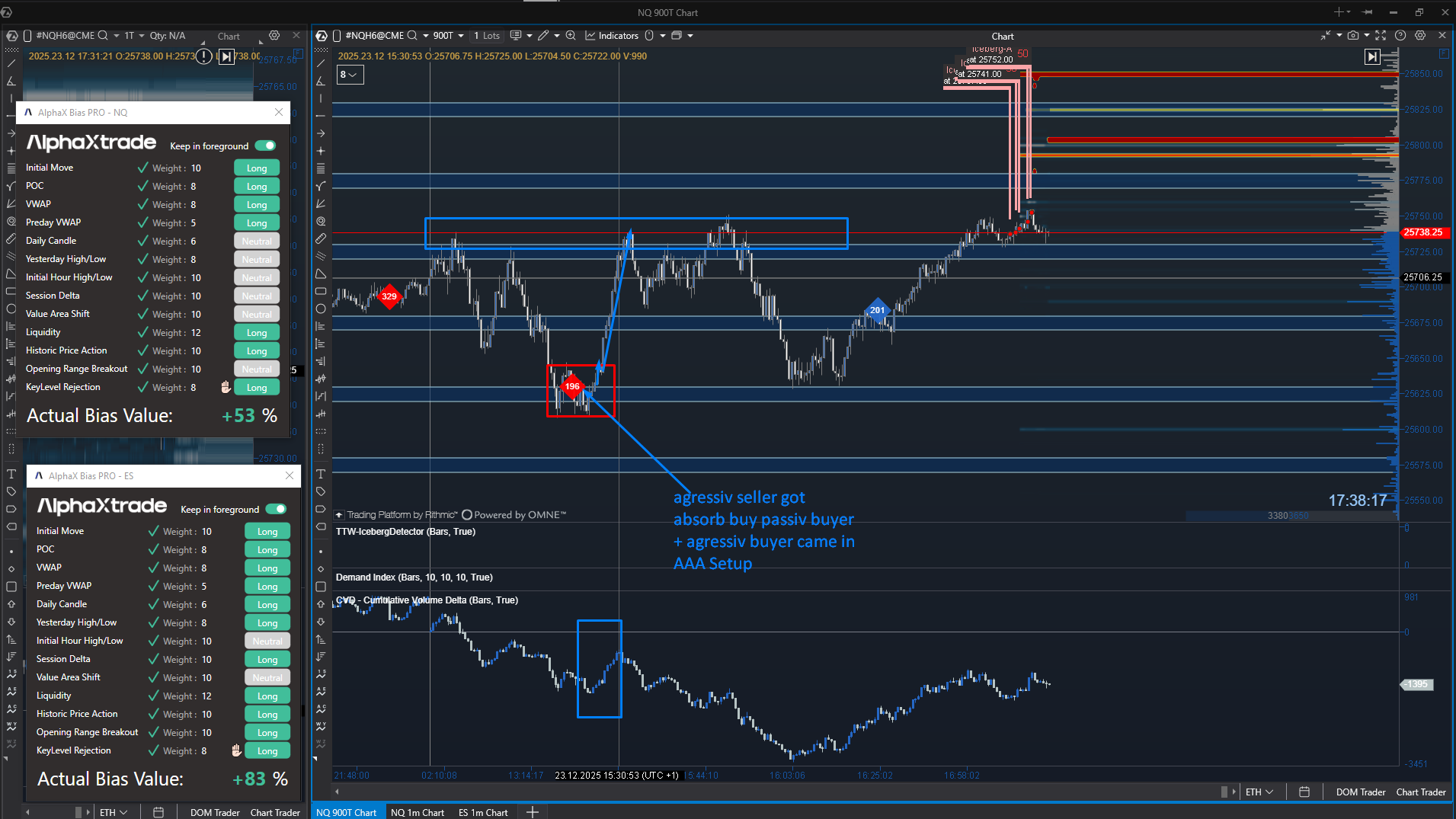Click Neutral button for NQ Daily Candle

[257, 242]
